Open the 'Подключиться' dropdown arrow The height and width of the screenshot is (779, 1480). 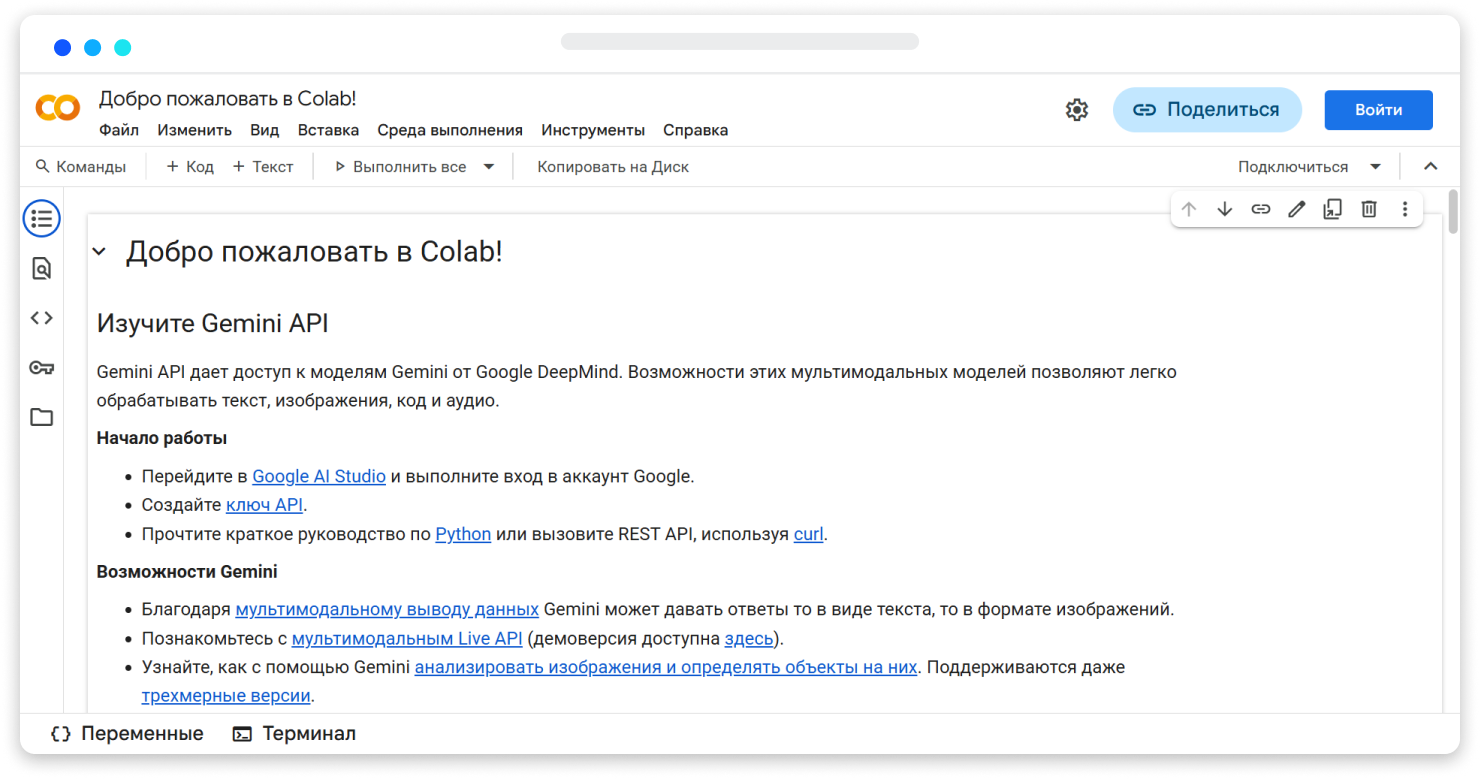(x=1376, y=167)
